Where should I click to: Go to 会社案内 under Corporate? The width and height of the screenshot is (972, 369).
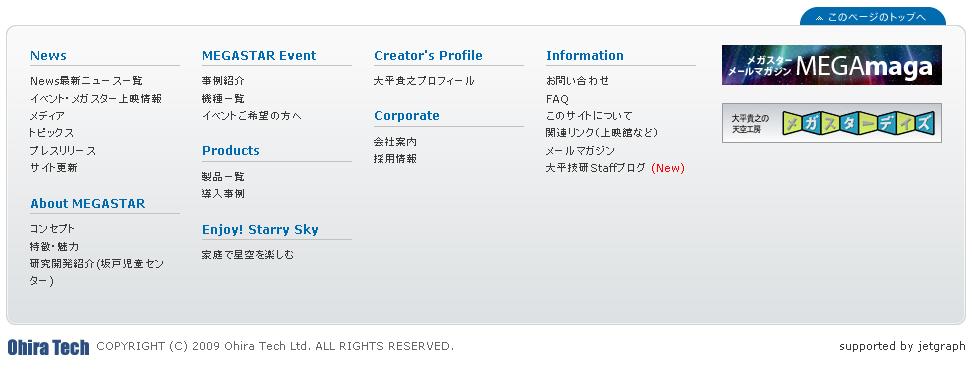click(x=395, y=142)
